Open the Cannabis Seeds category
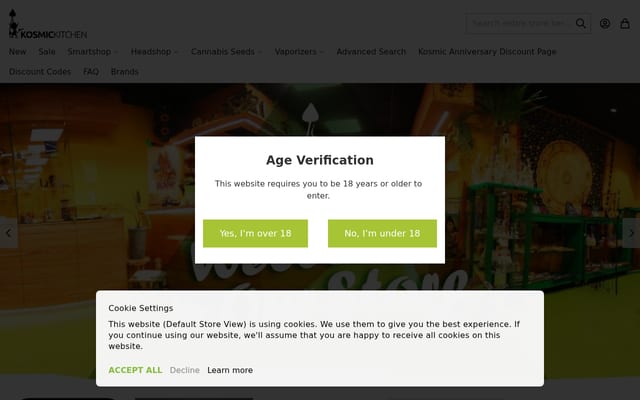640x400 pixels. coord(223,52)
